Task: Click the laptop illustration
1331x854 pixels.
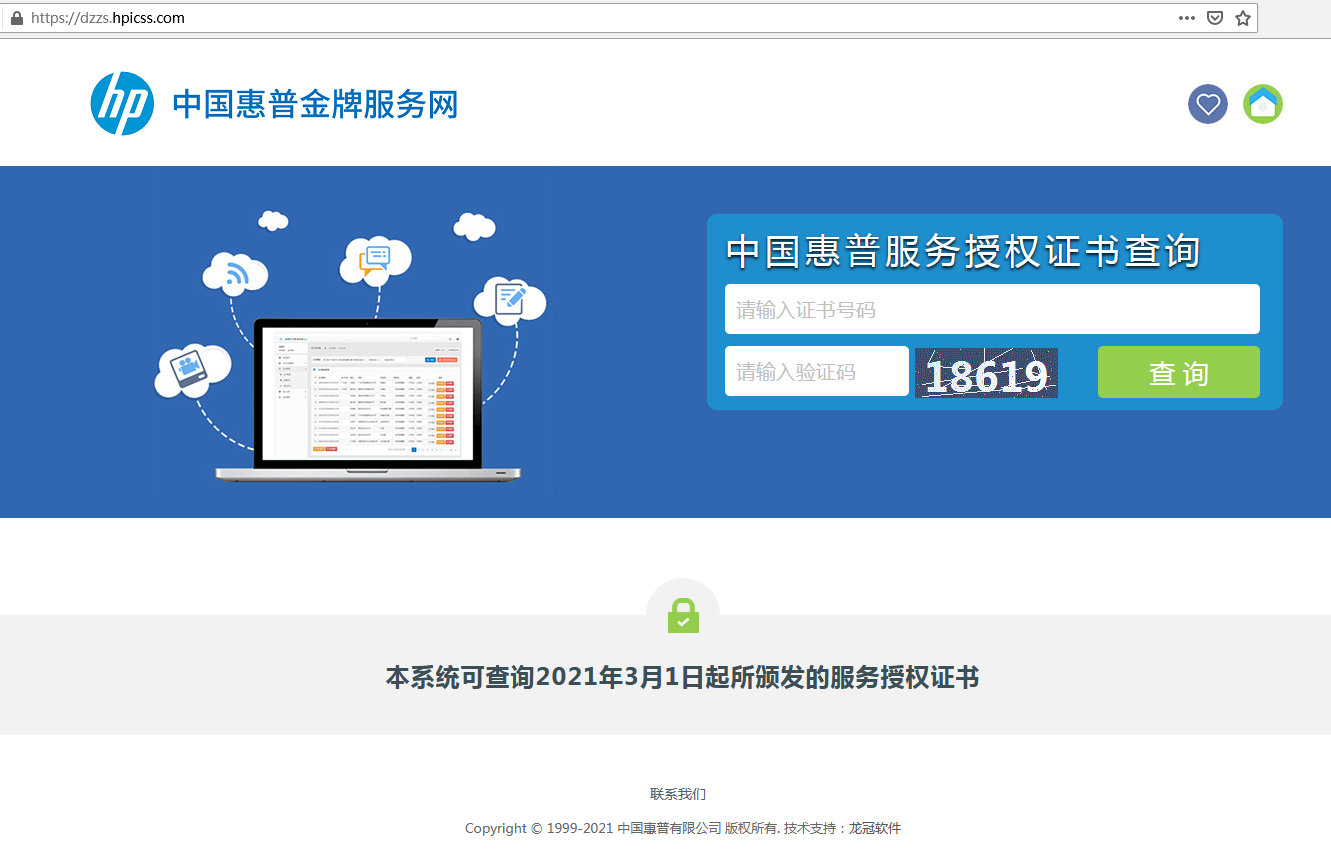Action: coord(368,400)
